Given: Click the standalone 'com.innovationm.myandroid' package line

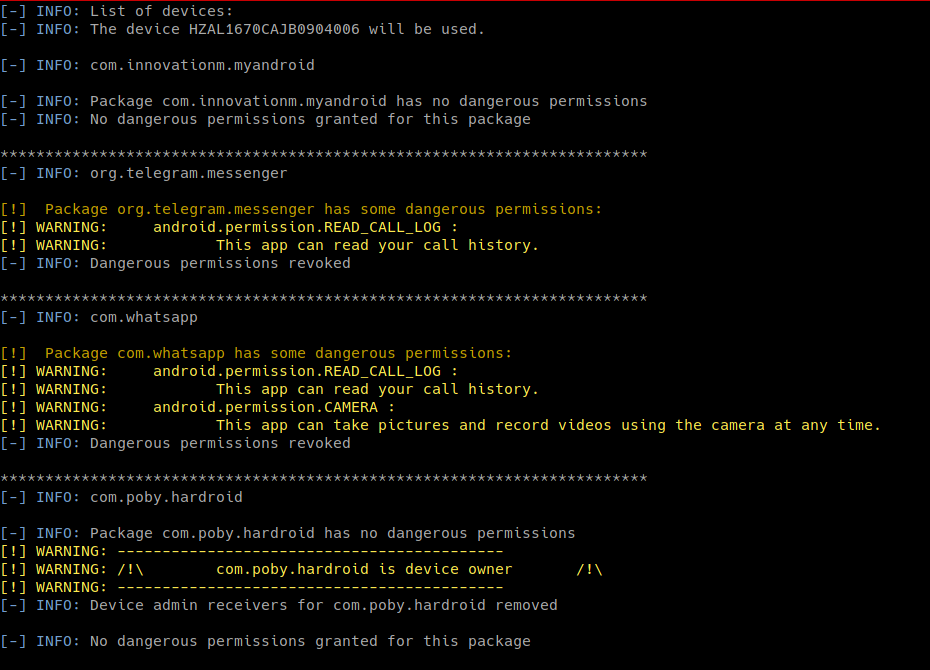Looking at the screenshot, I should pos(157,65).
